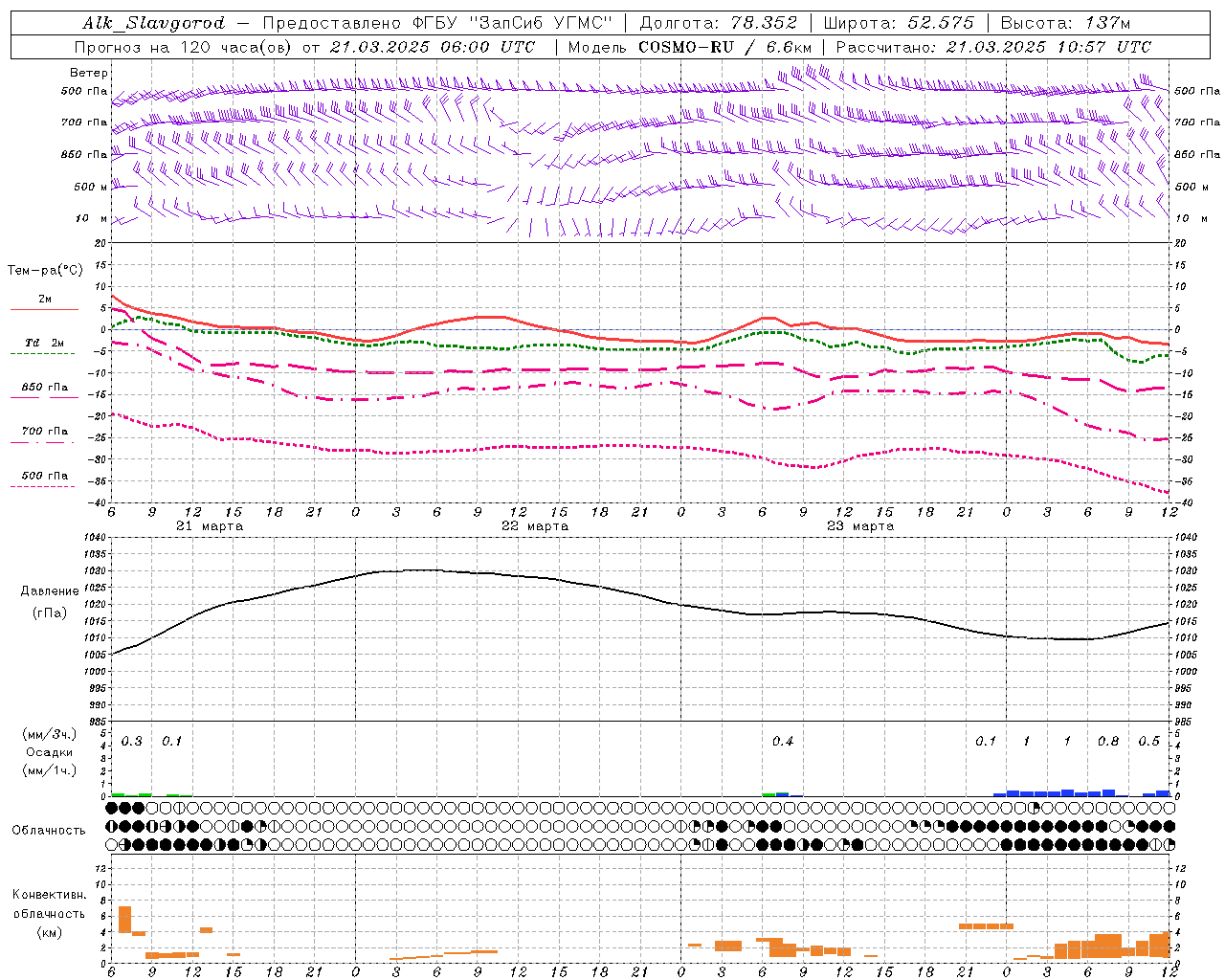Image resolution: width=1225 pixels, height=980 pixels.
Task: Click the forecast start time 21.03.2025 06:00 UTC
Action: 433,47
